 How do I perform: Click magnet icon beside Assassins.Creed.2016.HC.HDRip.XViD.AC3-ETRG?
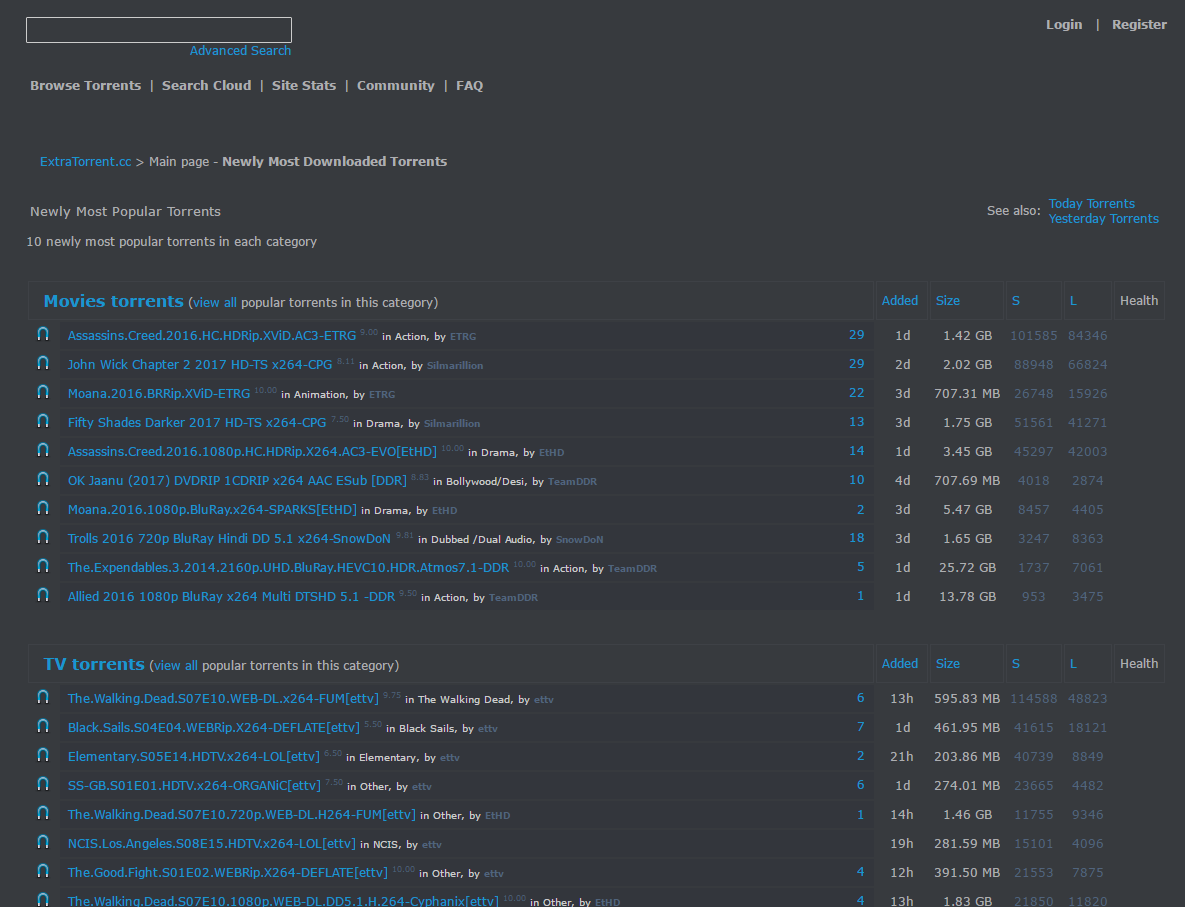tap(43, 335)
